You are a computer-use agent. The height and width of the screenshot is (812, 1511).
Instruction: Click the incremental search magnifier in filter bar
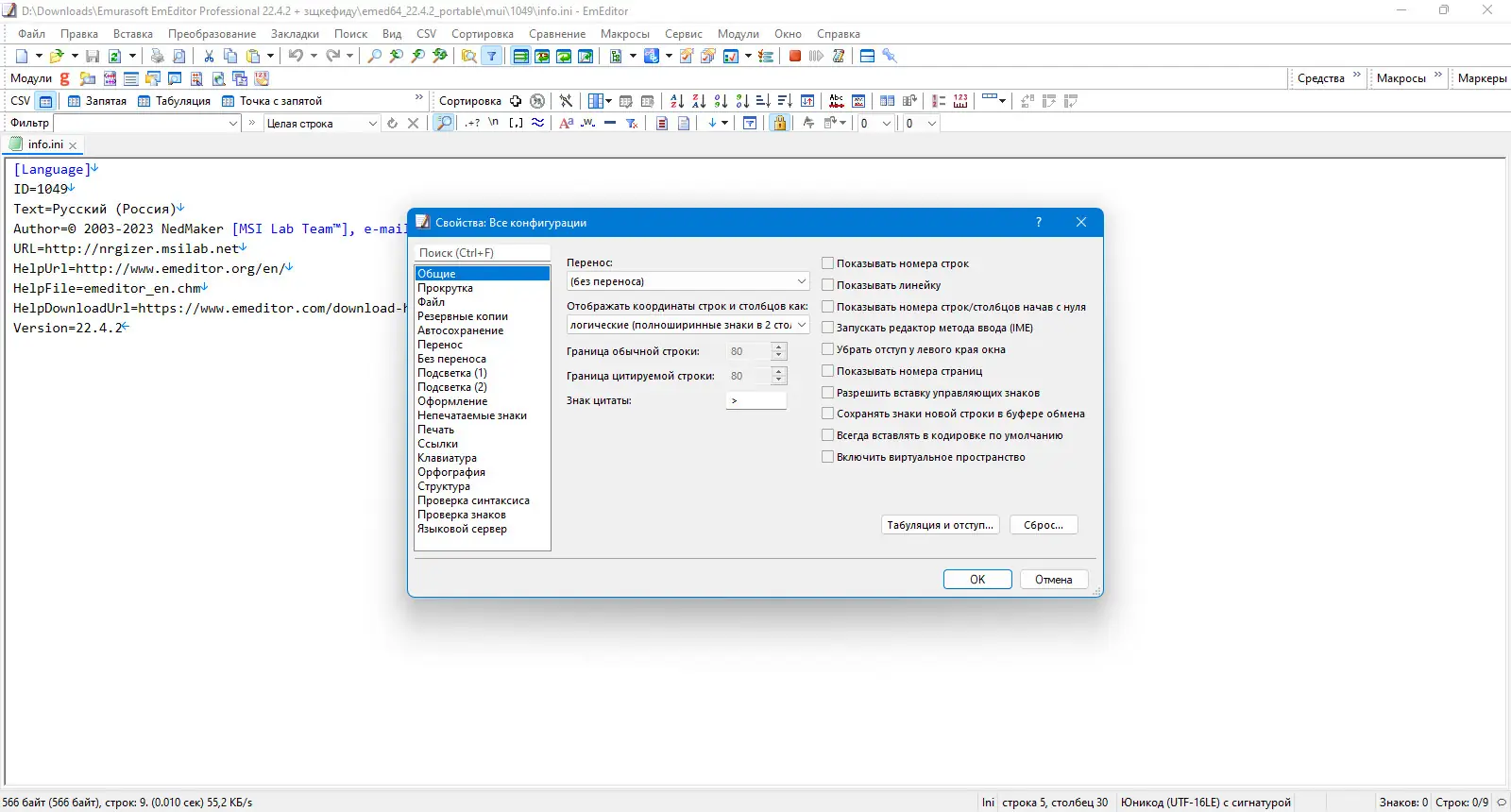(443, 124)
